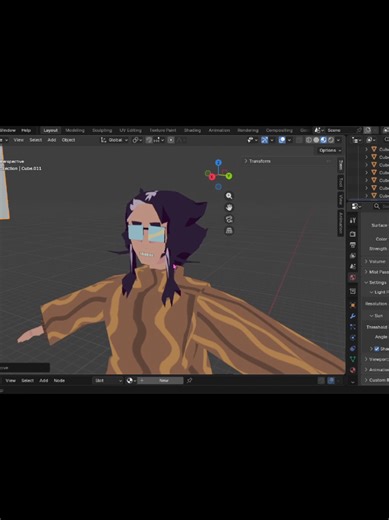The image size is (389, 520).
Task: Switch to rendered viewport shading
Action: (331, 140)
